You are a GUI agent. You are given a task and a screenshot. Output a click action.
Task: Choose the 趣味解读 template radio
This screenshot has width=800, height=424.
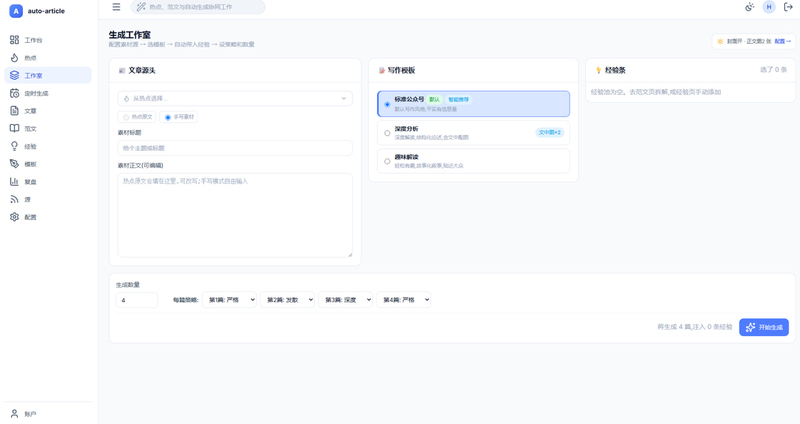click(x=387, y=161)
